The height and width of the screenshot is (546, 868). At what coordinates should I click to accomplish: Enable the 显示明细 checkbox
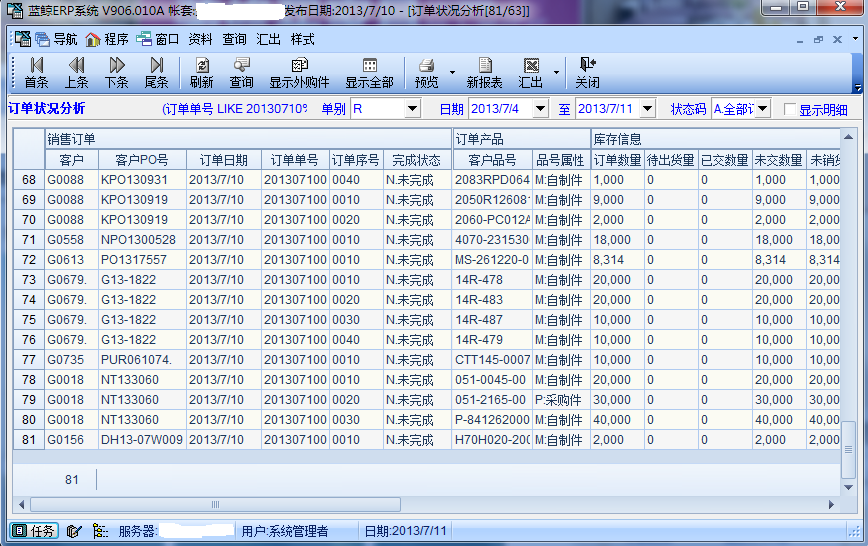(x=790, y=110)
